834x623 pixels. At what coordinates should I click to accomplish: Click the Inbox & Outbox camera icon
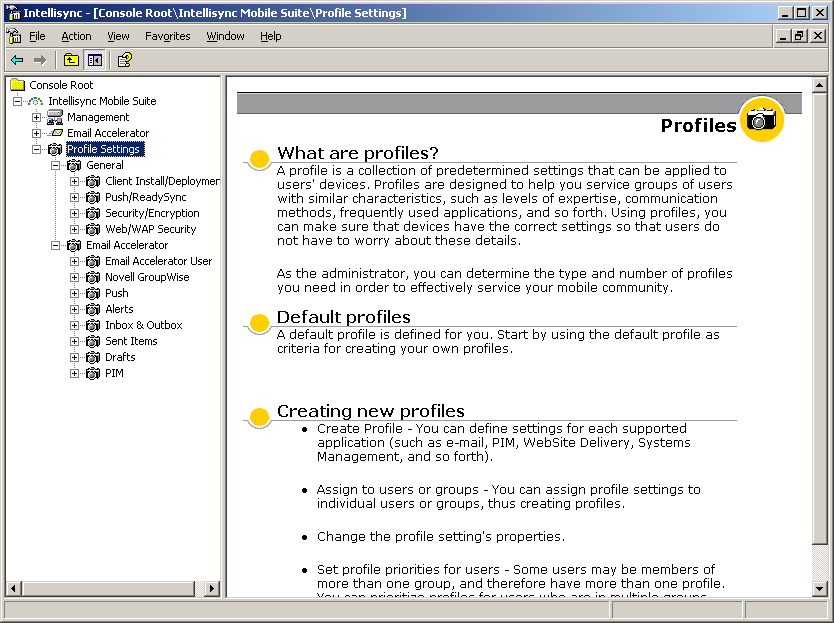pos(93,325)
